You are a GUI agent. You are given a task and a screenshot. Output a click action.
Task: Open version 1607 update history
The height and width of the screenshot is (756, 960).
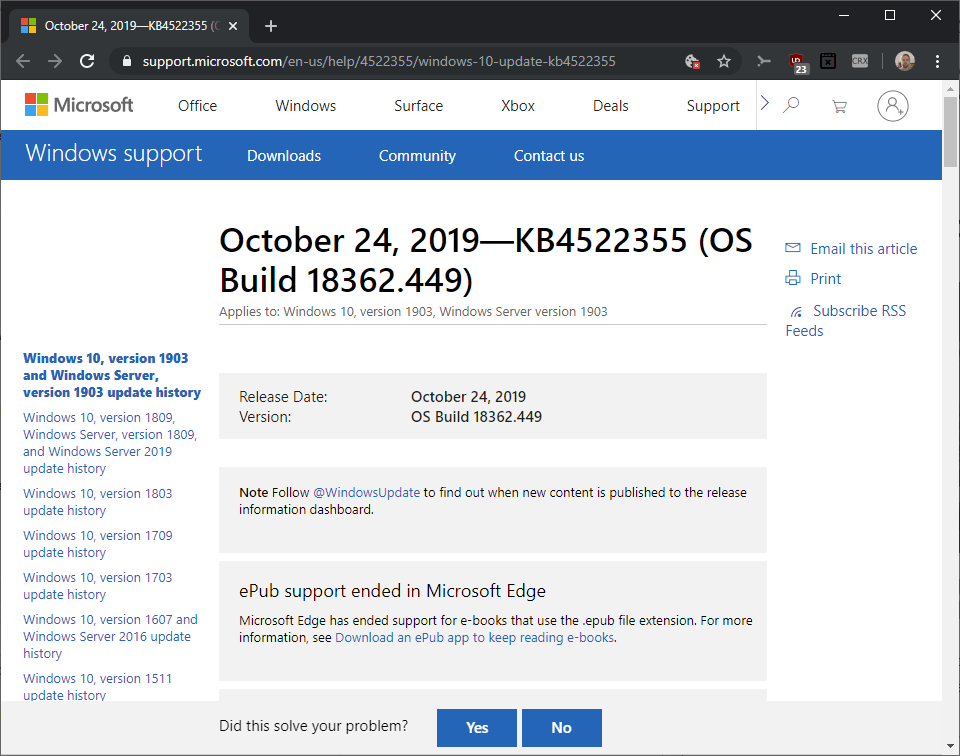(110, 636)
